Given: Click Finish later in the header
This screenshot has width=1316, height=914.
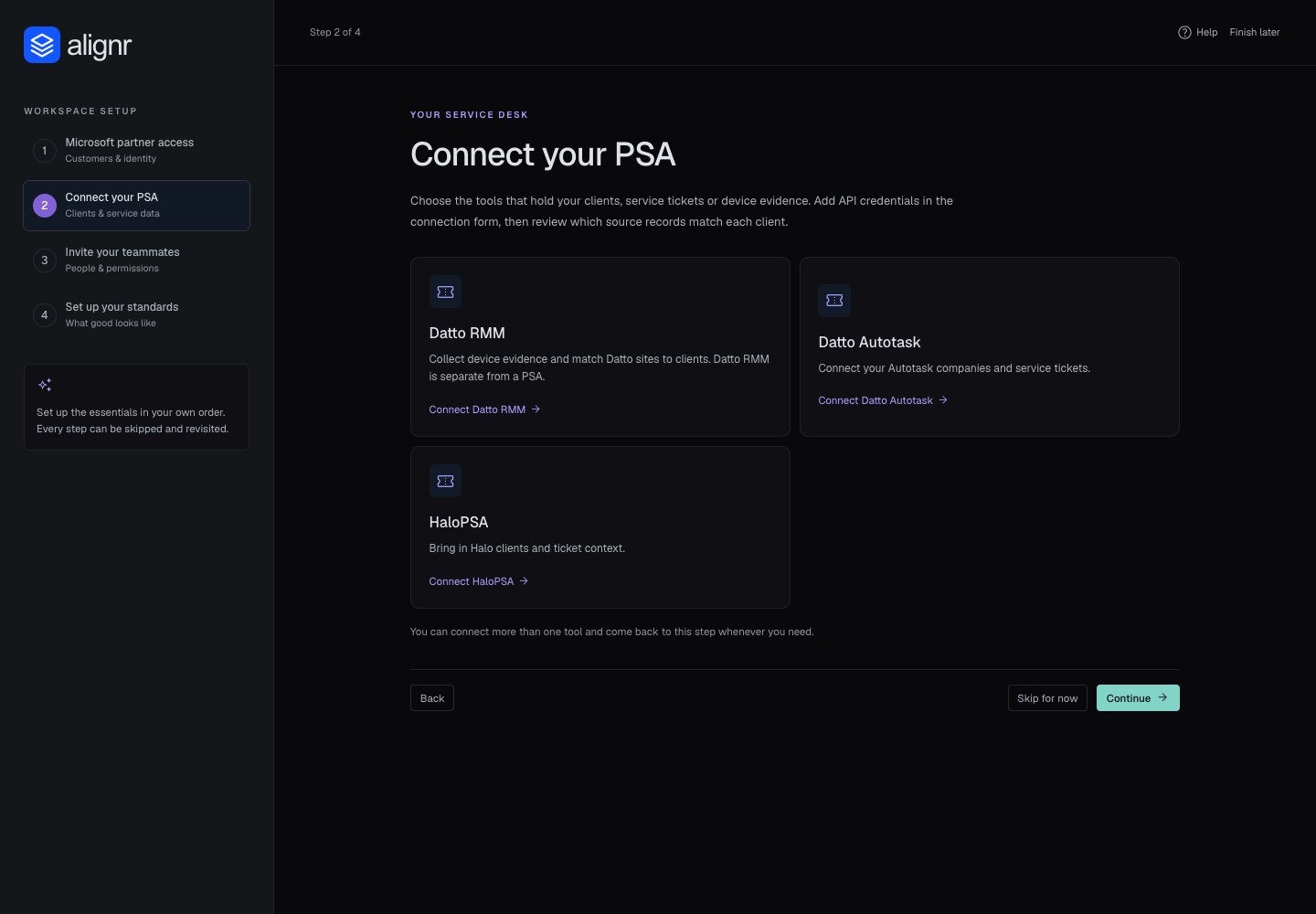Looking at the screenshot, I should [x=1255, y=32].
